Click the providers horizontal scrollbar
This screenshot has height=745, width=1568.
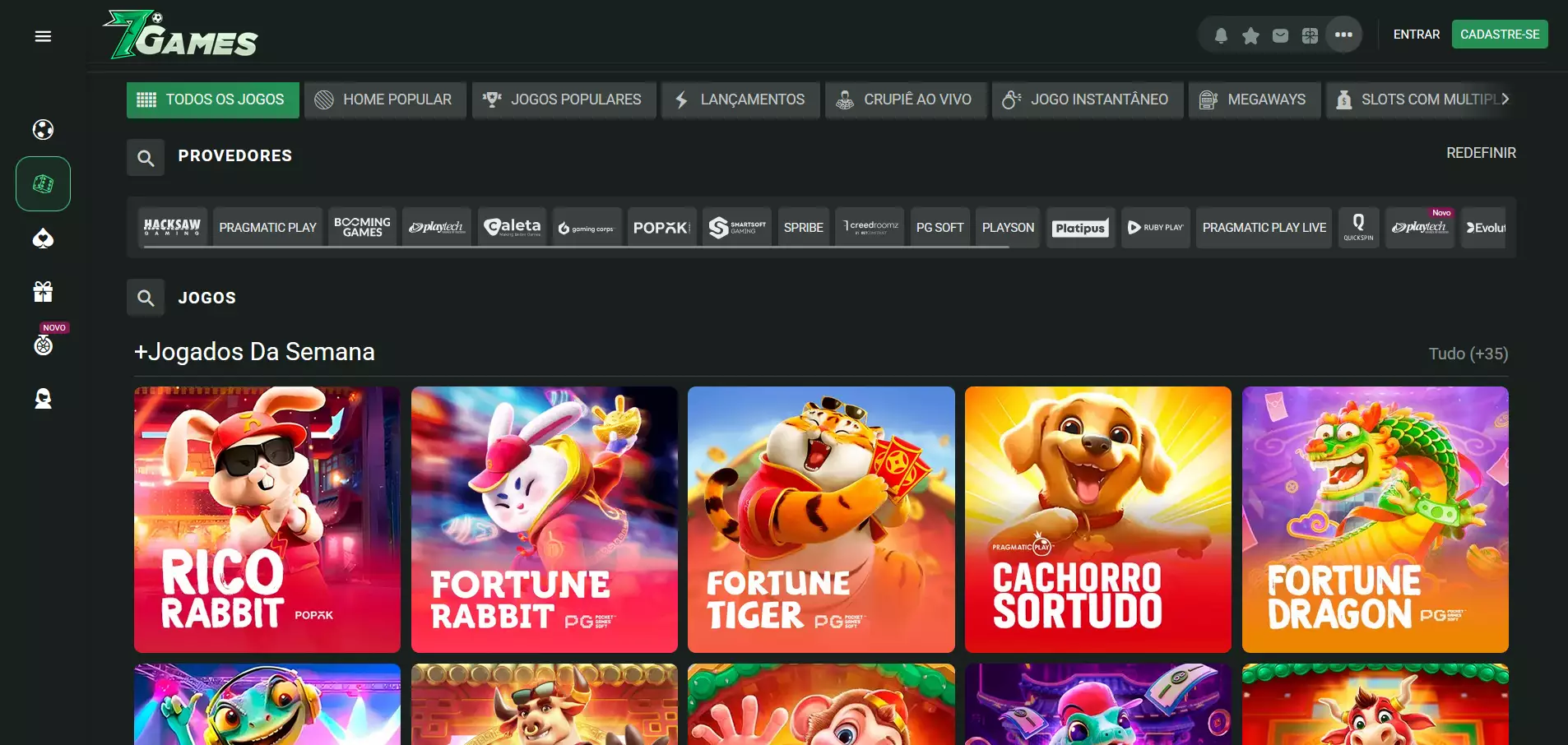576,247
